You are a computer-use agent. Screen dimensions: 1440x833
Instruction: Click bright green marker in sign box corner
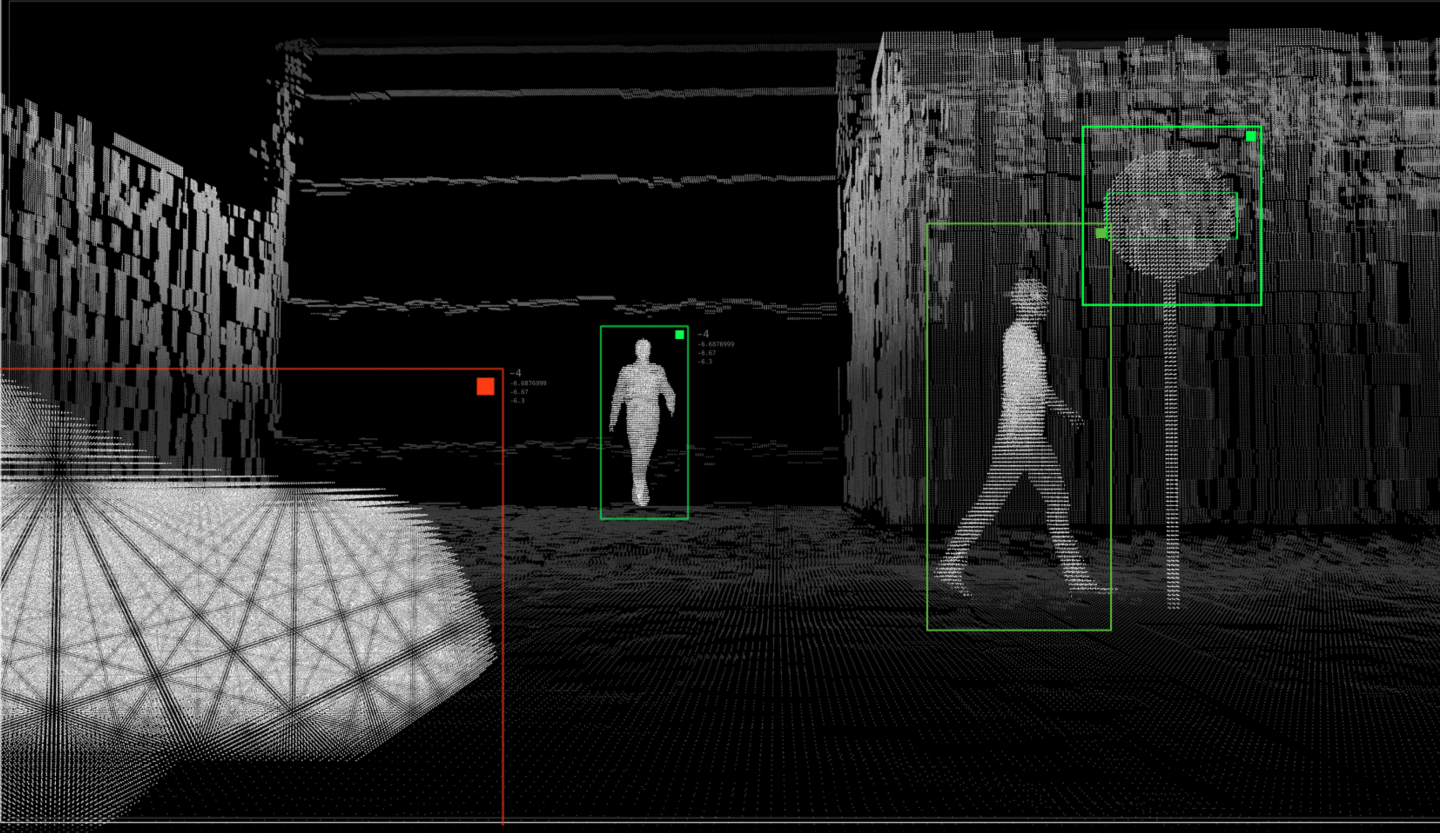[1250, 136]
